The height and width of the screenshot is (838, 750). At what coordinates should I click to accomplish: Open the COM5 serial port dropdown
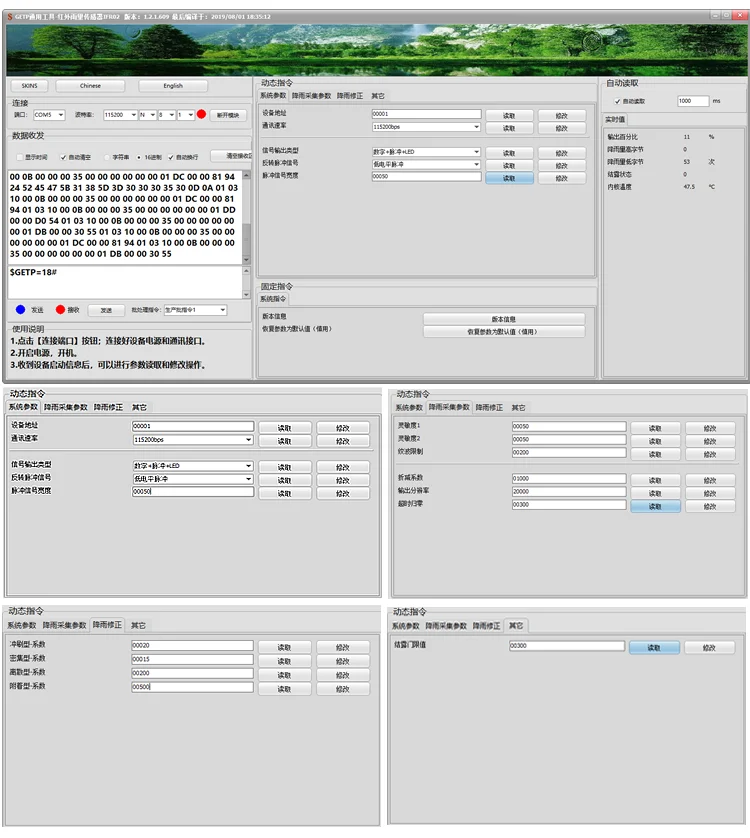pyautogui.click(x=49, y=115)
